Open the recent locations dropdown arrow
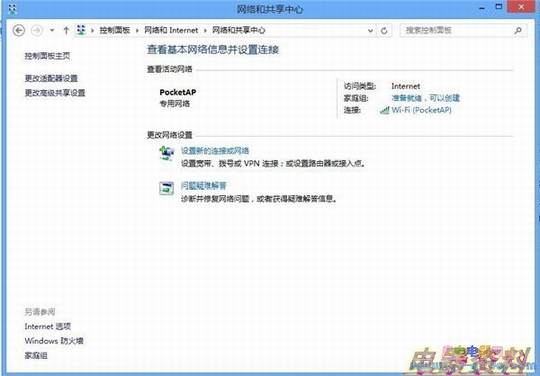540x376 pixels. 52,30
